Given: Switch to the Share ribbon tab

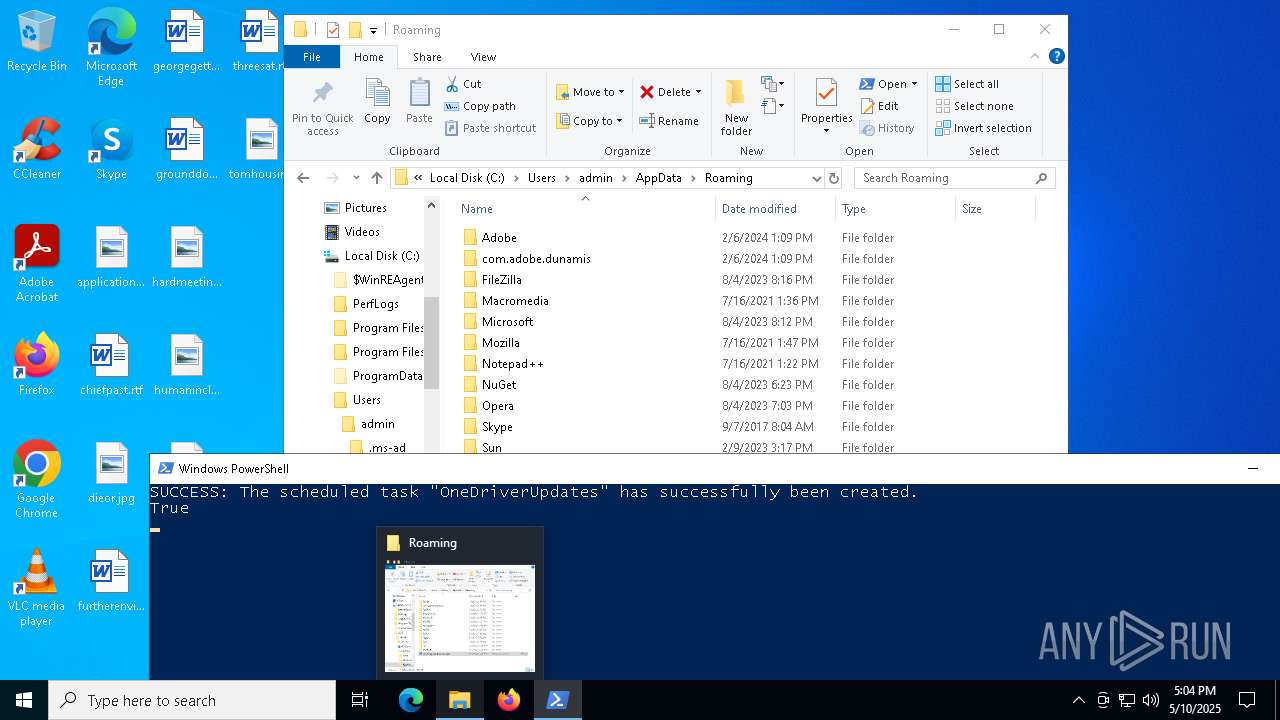Looking at the screenshot, I should (x=427, y=57).
